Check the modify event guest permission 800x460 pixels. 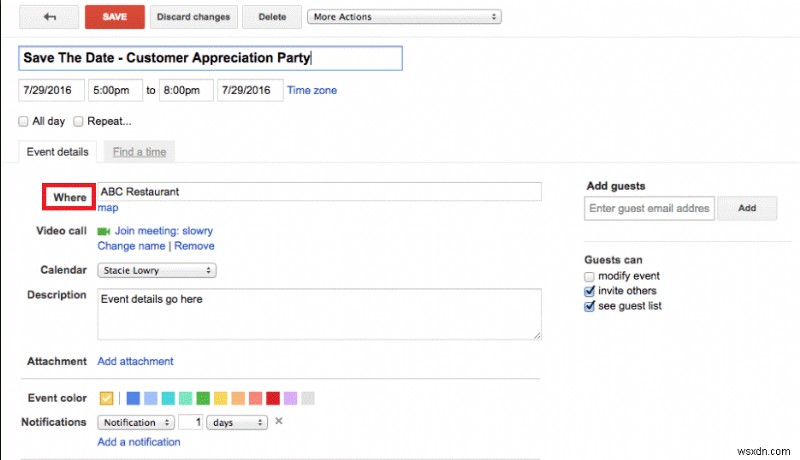(589, 276)
